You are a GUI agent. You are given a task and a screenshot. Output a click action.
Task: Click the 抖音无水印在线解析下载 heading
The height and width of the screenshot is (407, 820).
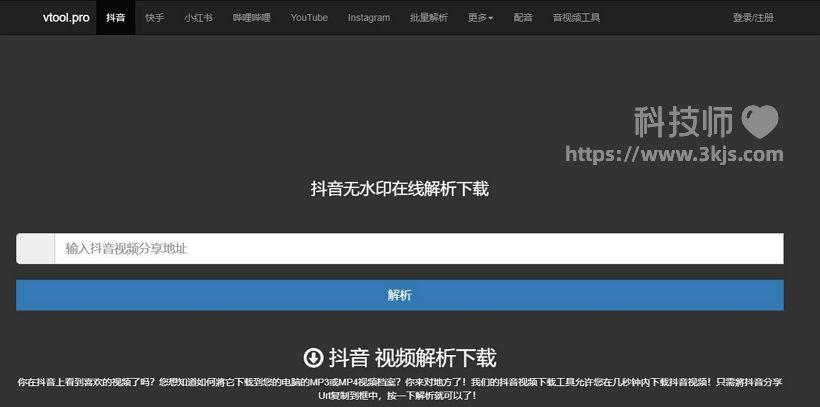pyautogui.click(x=400, y=189)
